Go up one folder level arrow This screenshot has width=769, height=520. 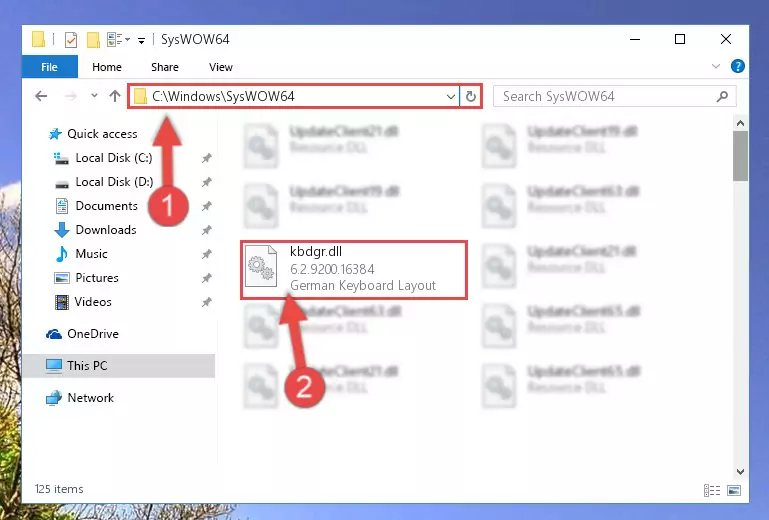[x=115, y=96]
